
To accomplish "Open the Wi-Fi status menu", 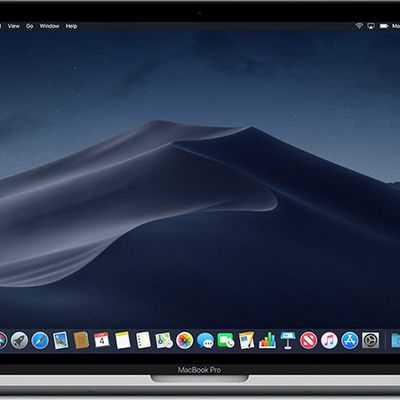I will 359,26.
